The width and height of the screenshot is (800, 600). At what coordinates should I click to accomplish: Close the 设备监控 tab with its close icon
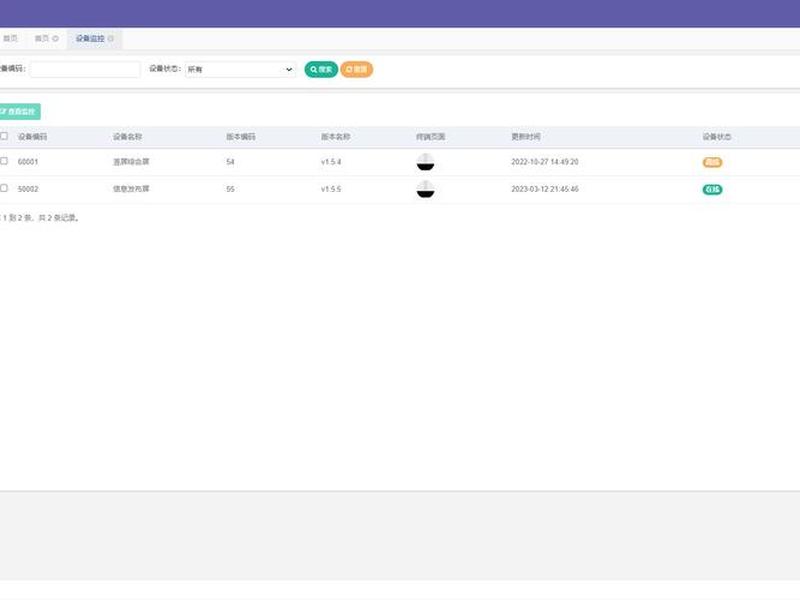coord(111,39)
